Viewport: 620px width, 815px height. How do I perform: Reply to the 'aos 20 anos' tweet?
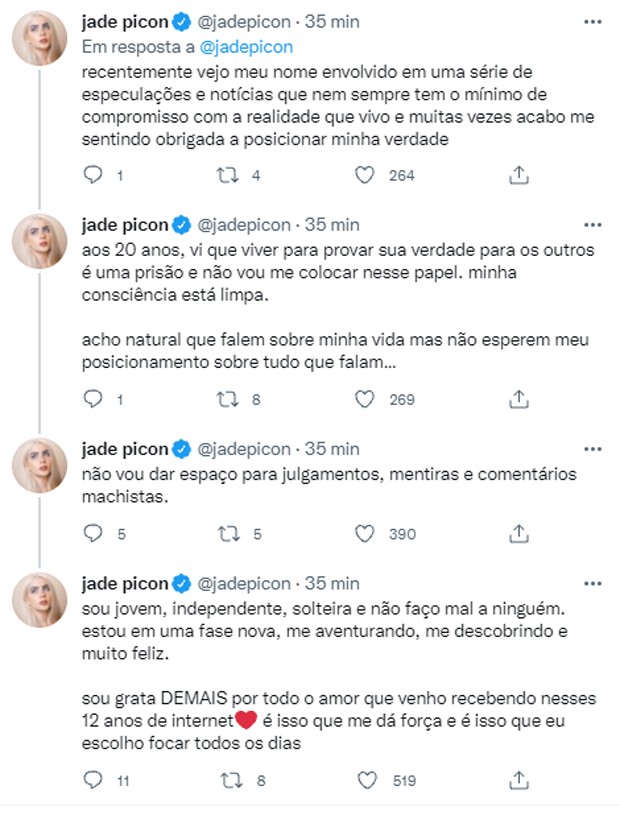click(x=92, y=399)
